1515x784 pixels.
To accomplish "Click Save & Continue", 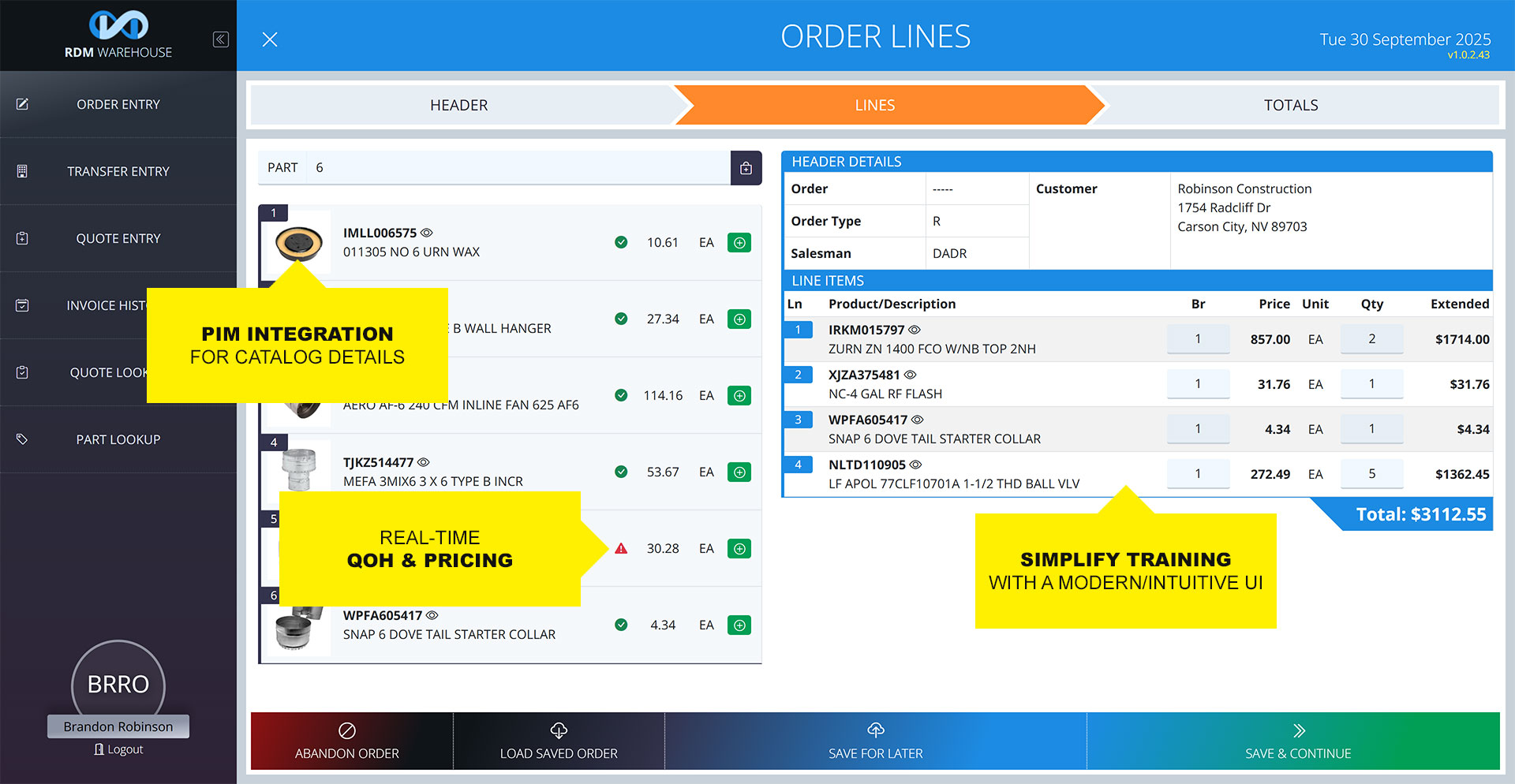I will pos(1297,741).
